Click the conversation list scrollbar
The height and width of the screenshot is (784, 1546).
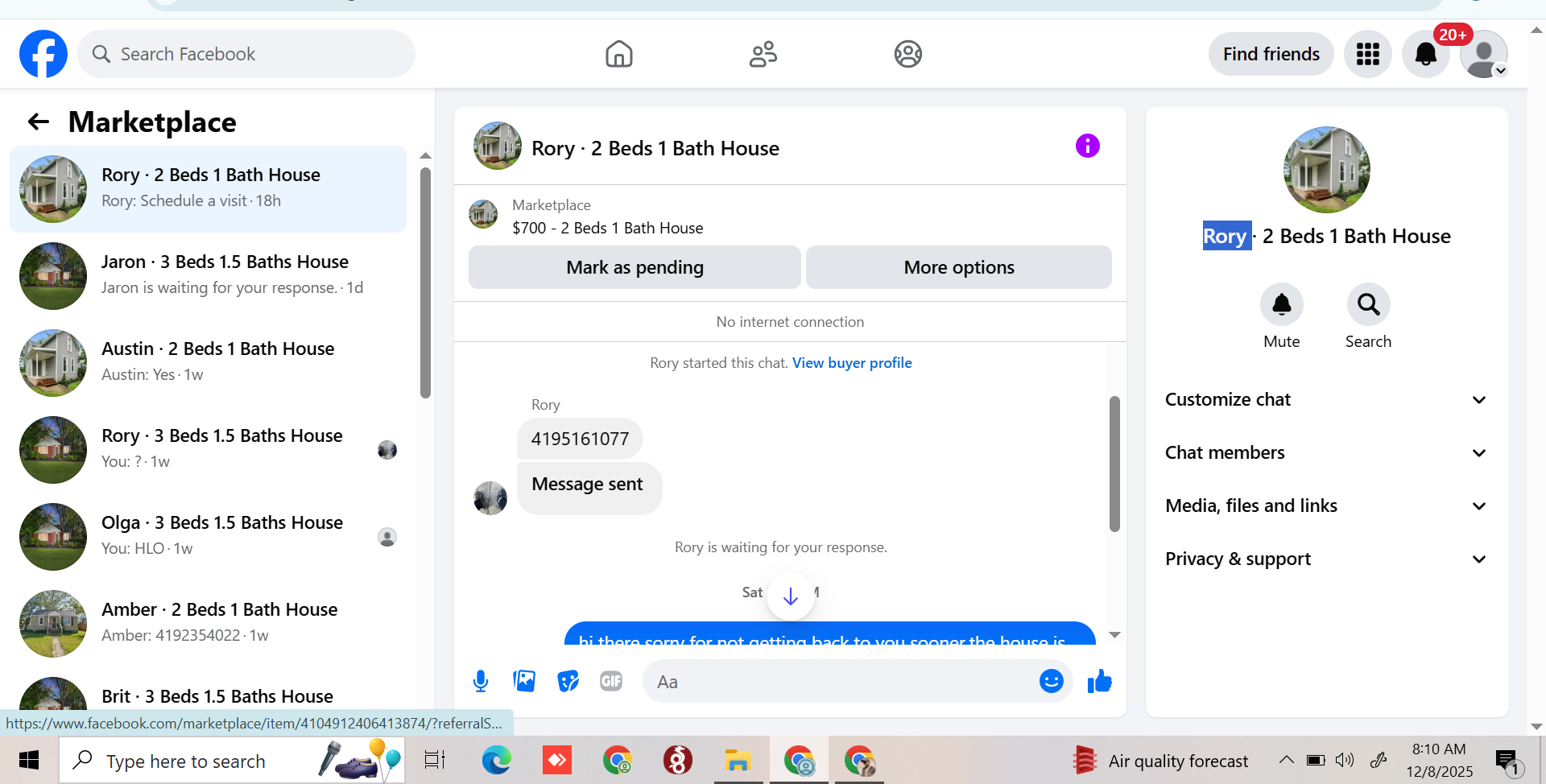425,283
